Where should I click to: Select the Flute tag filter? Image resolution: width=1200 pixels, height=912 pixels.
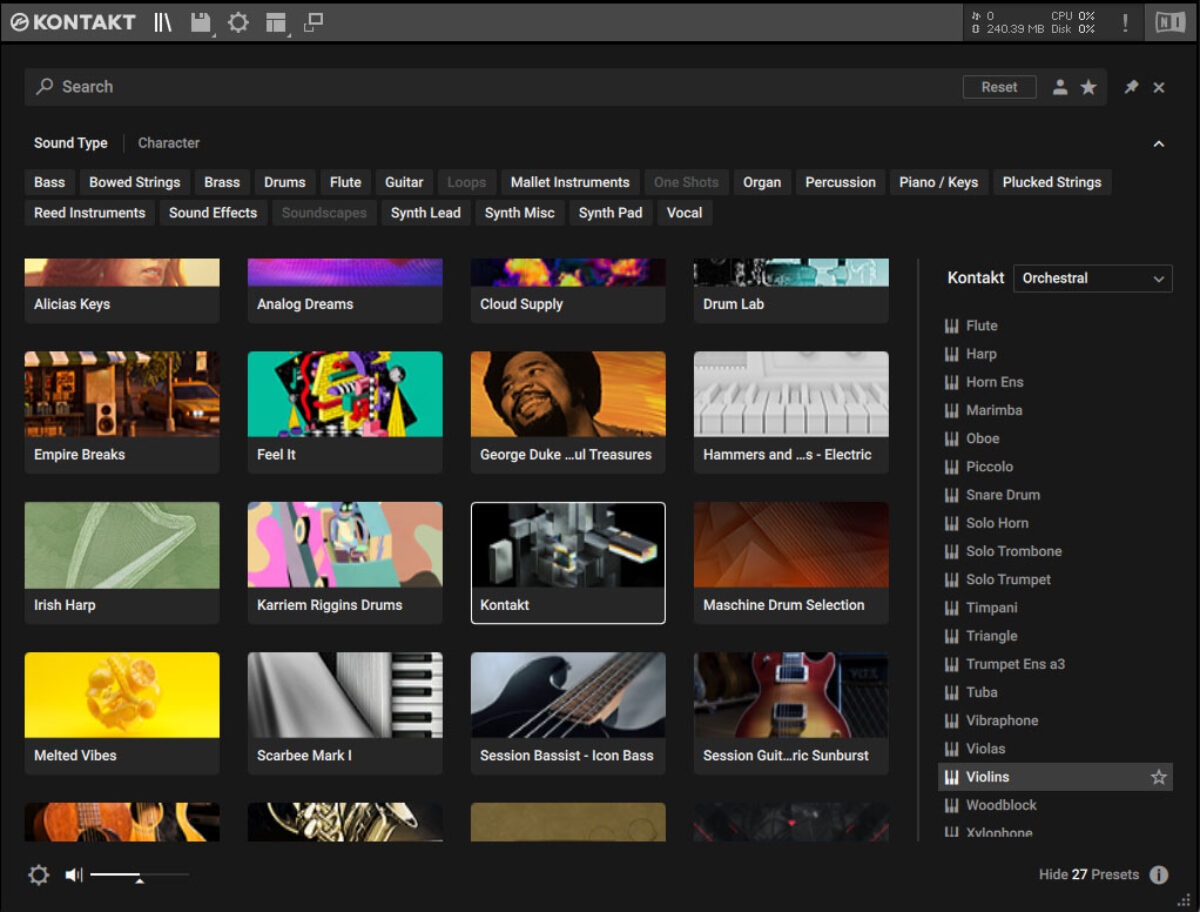click(346, 182)
